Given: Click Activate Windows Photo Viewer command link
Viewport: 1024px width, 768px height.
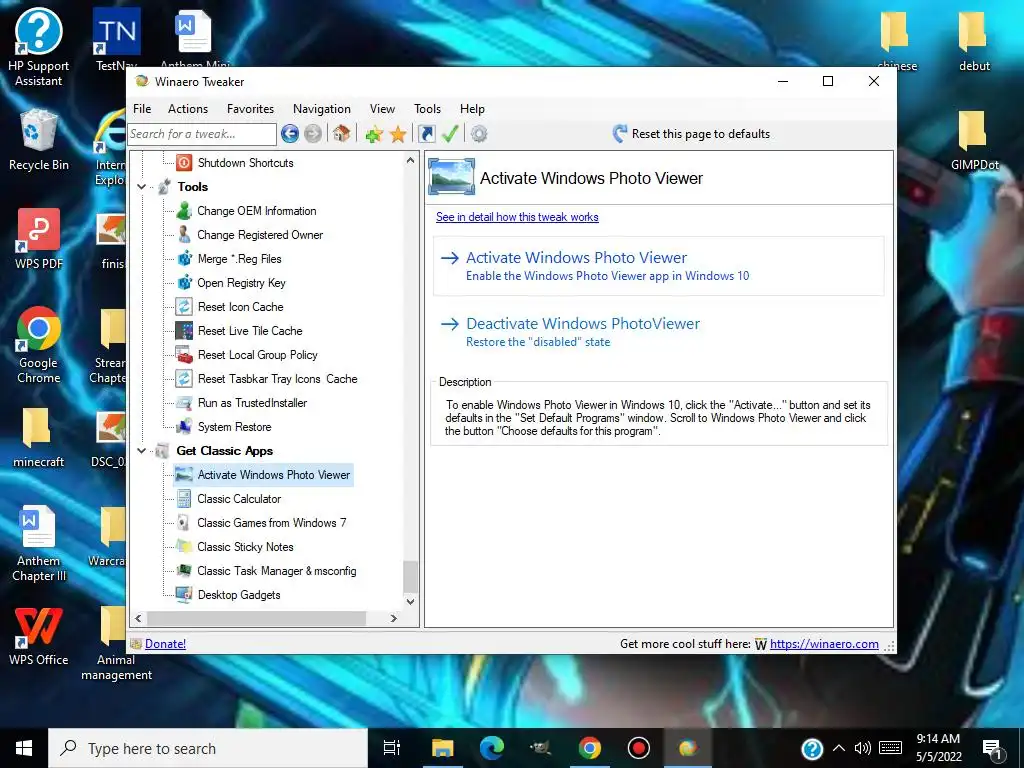Looking at the screenshot, I should [x=658, y=266].
